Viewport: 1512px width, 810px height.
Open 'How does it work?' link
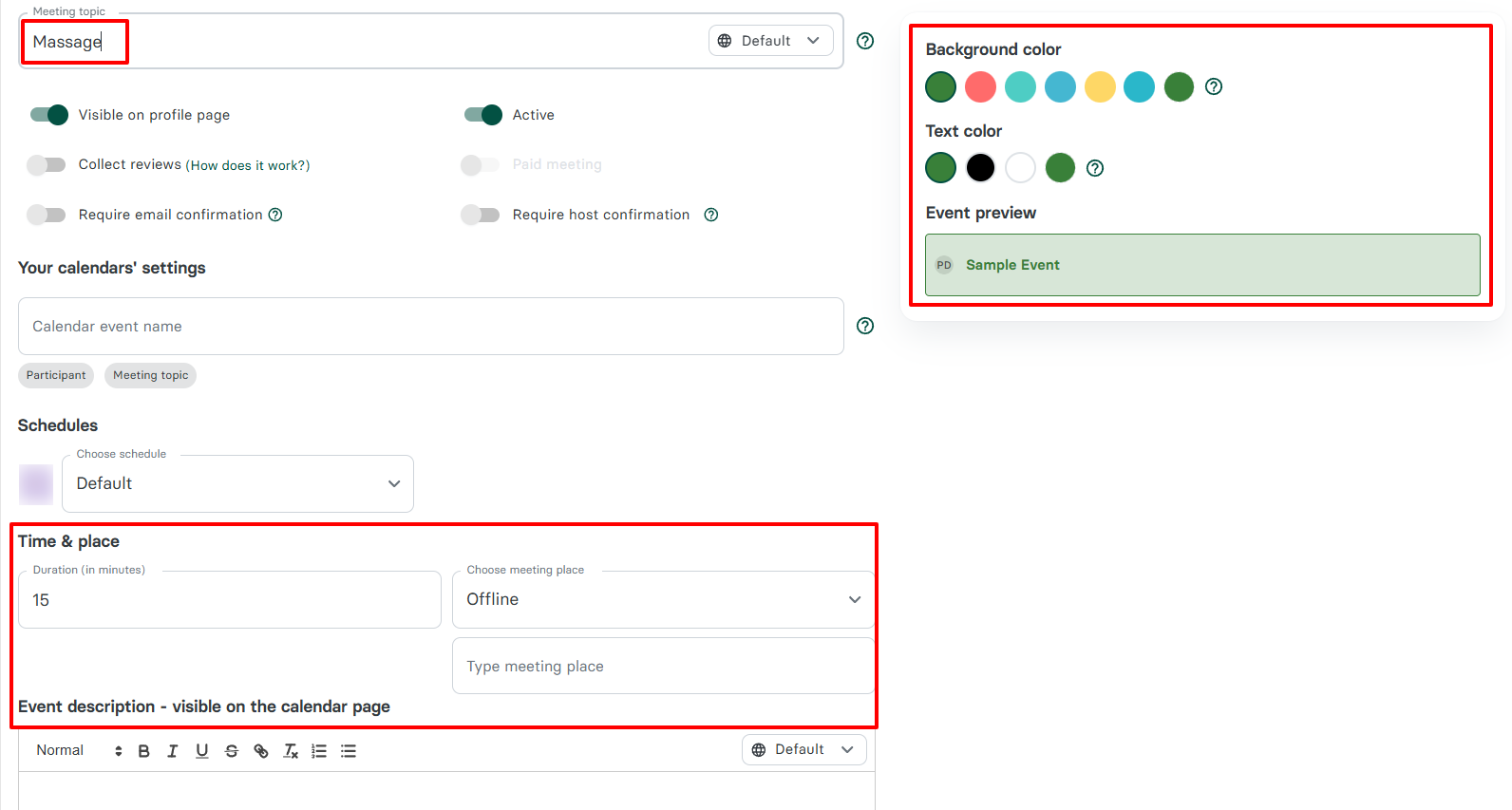point(248,165)
